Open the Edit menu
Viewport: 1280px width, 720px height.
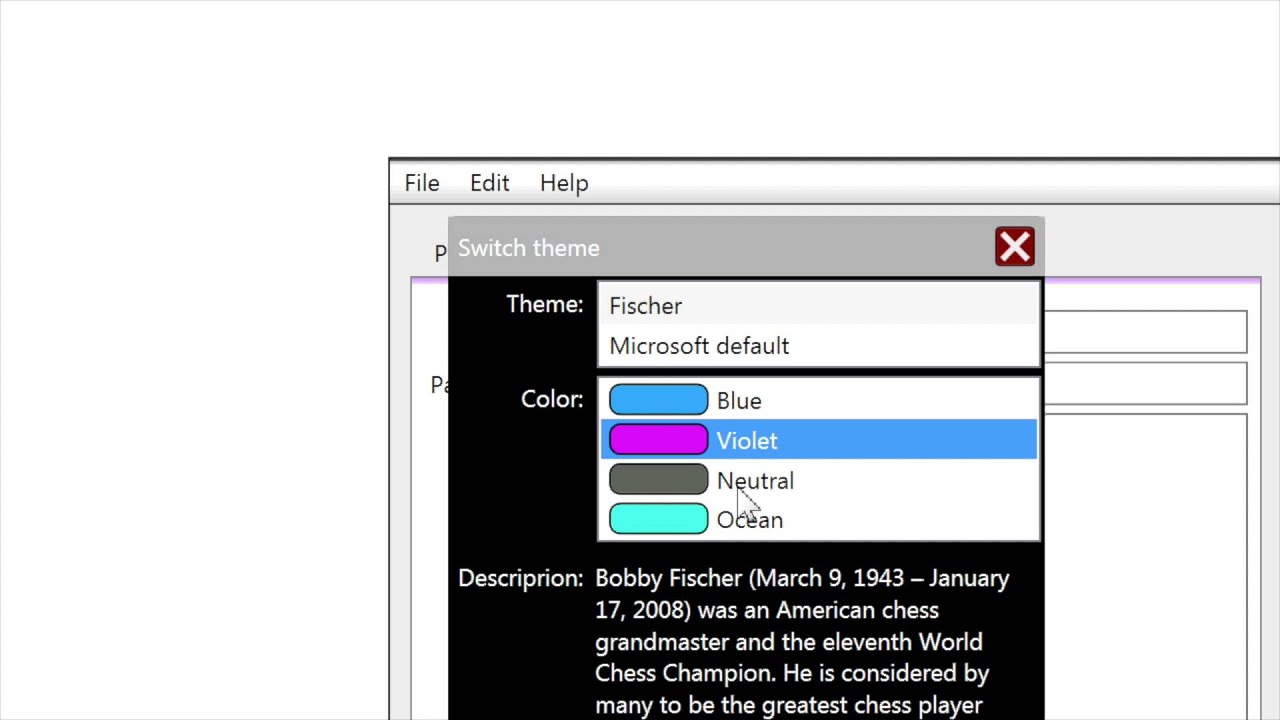(489, 183)
